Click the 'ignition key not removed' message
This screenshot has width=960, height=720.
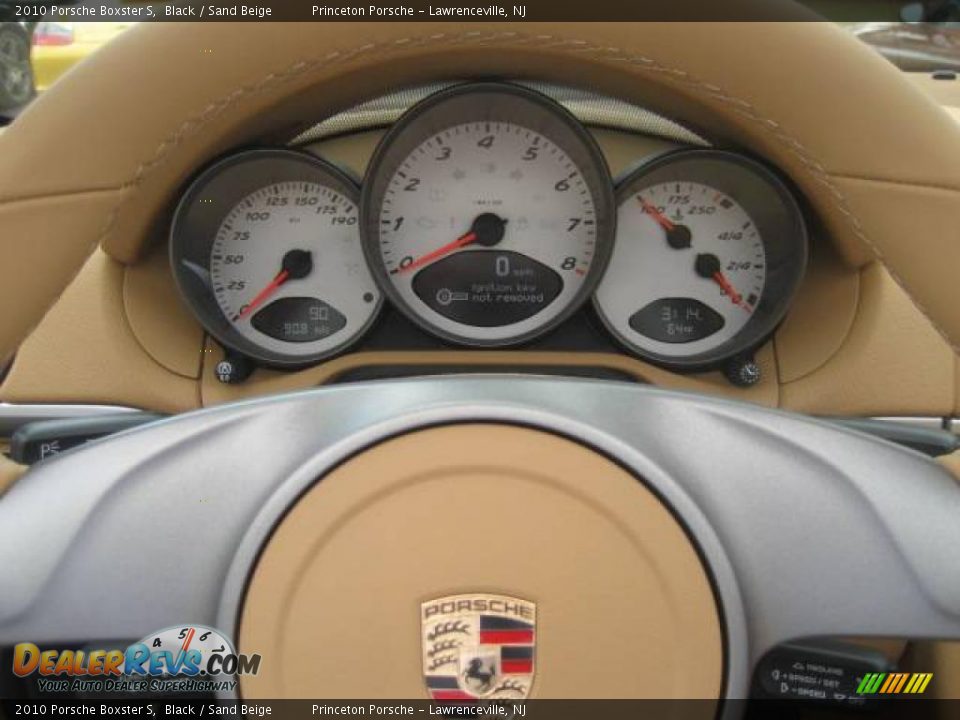pos(506,293)
